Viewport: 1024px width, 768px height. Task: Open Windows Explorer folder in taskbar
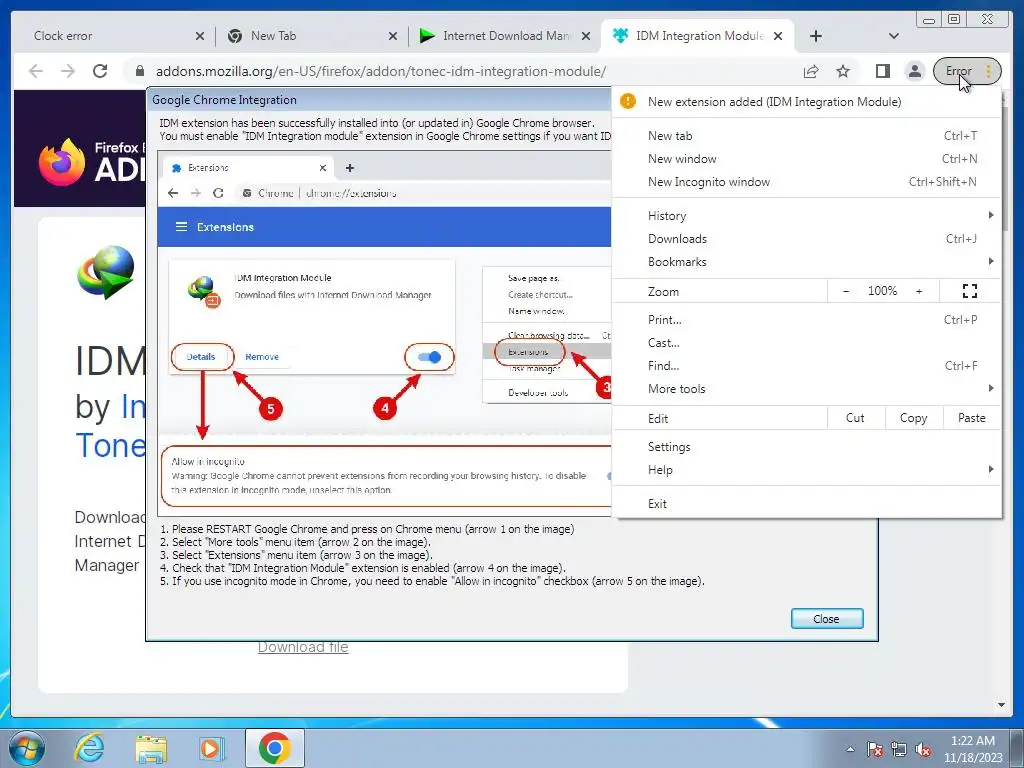click(151, 748)
